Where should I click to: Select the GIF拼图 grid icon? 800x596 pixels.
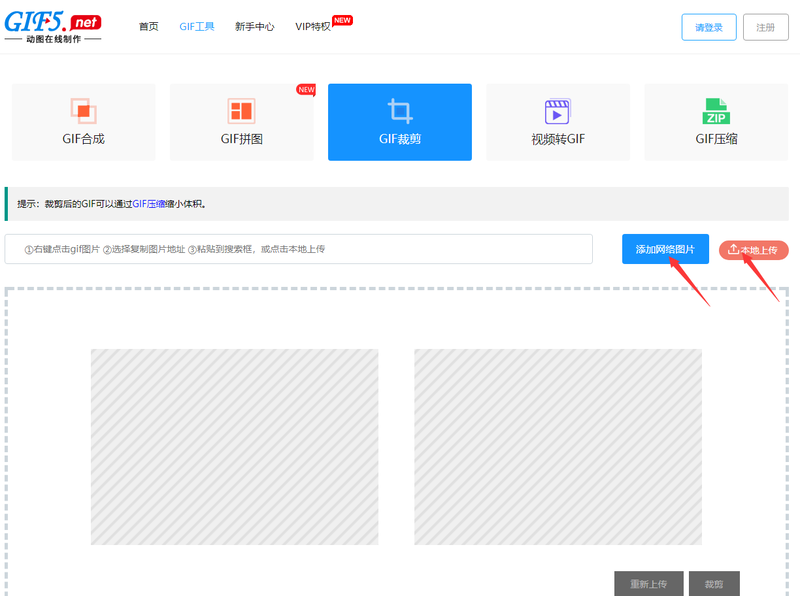point(241,111)
